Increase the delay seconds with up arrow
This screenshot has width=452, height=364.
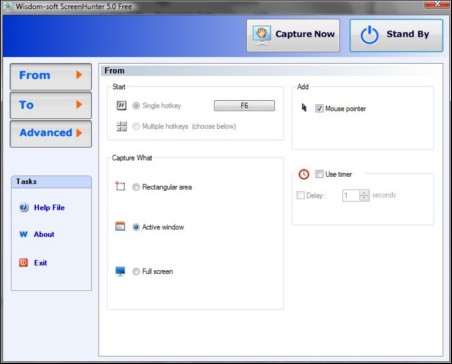pyautogui.click(x=364, y=193)
